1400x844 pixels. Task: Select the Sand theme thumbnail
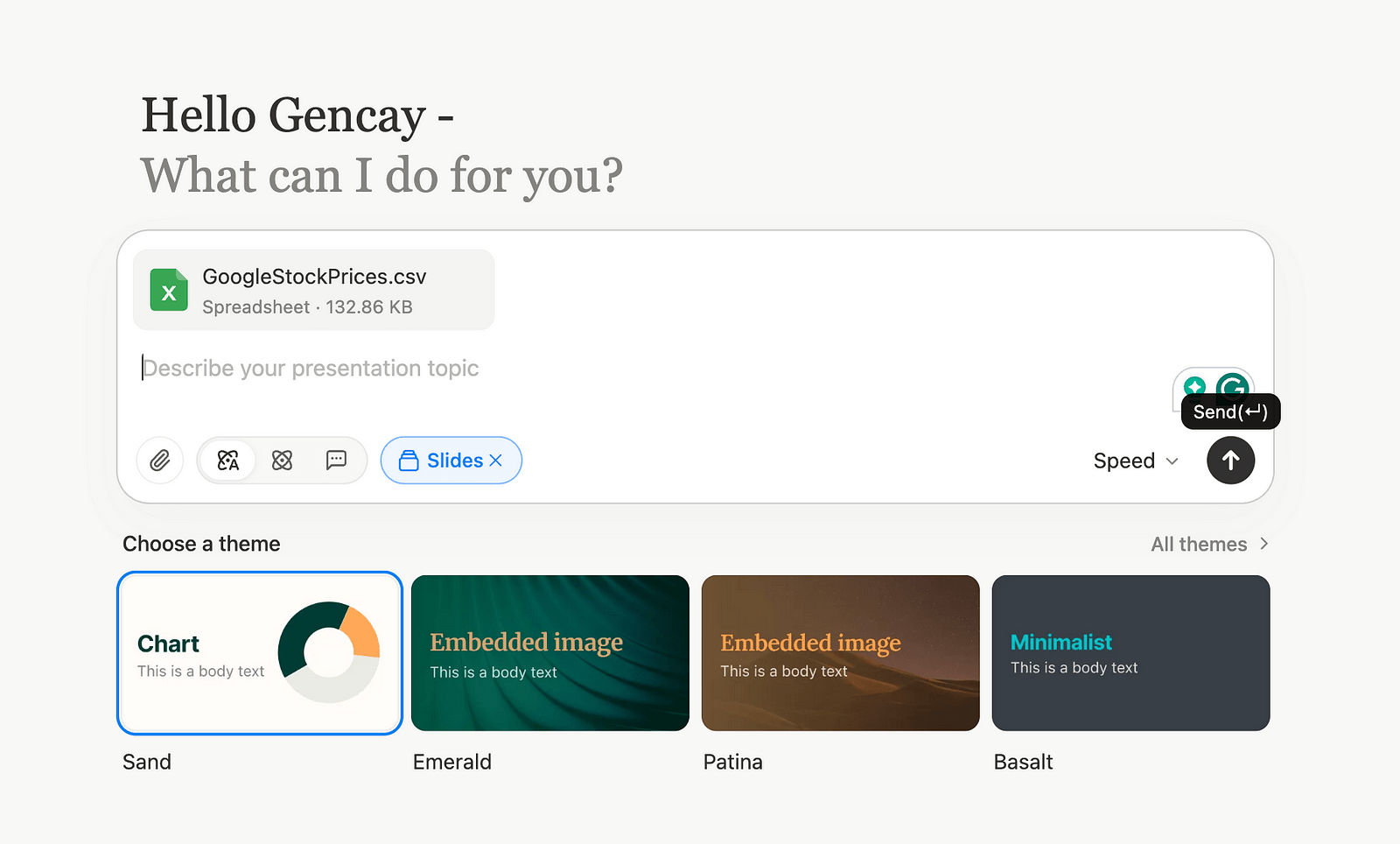(260, 653)
